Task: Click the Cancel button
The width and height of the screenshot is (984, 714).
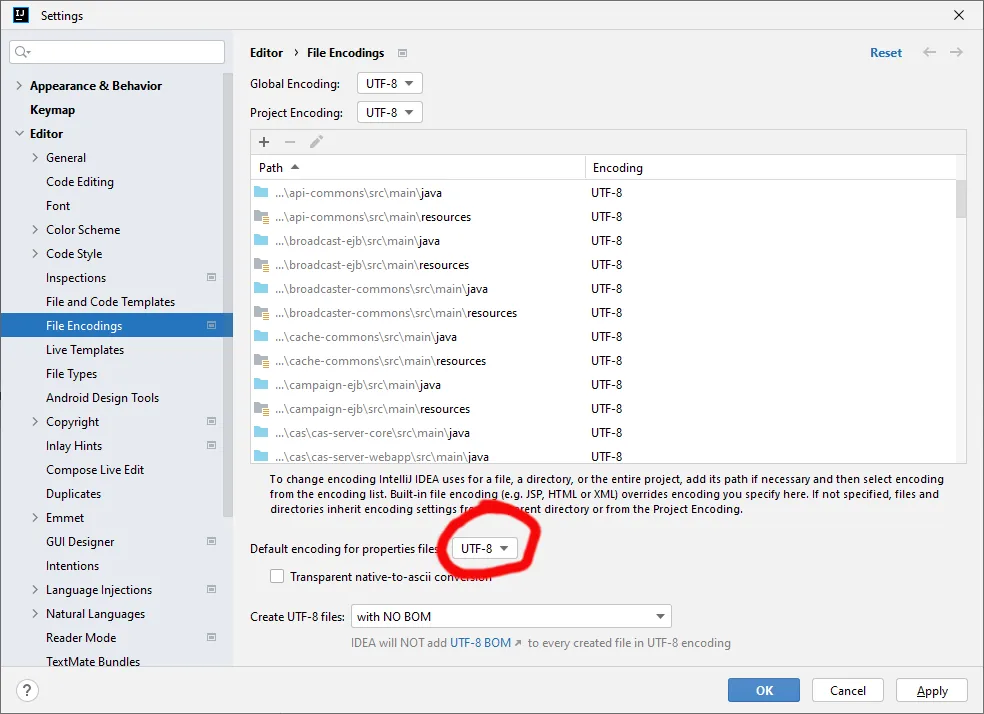Action: (x=848, y=690)
